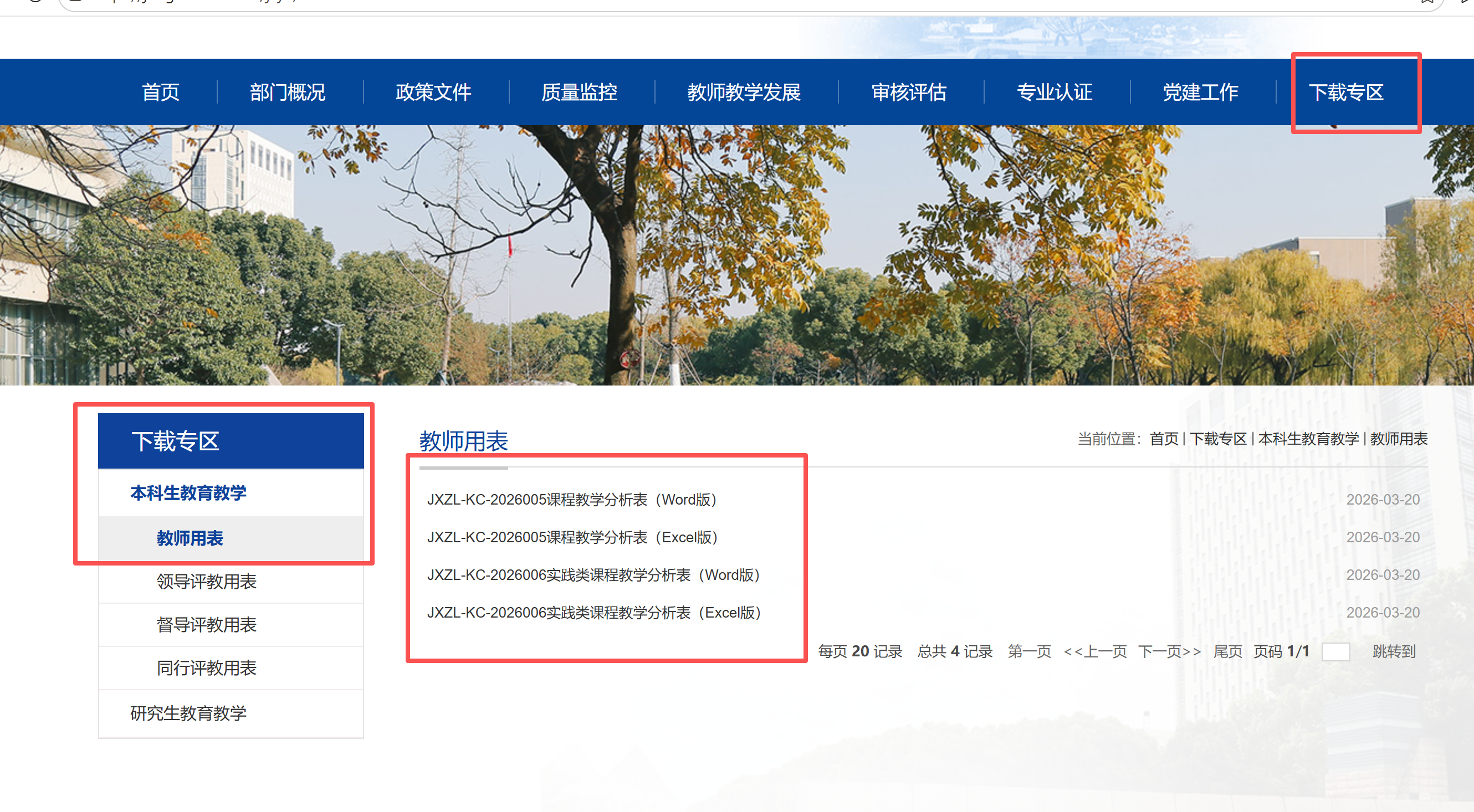1474x812 pixels.
Task: Open 领导评教用表 sidebar item
Action: coord(207,582)
